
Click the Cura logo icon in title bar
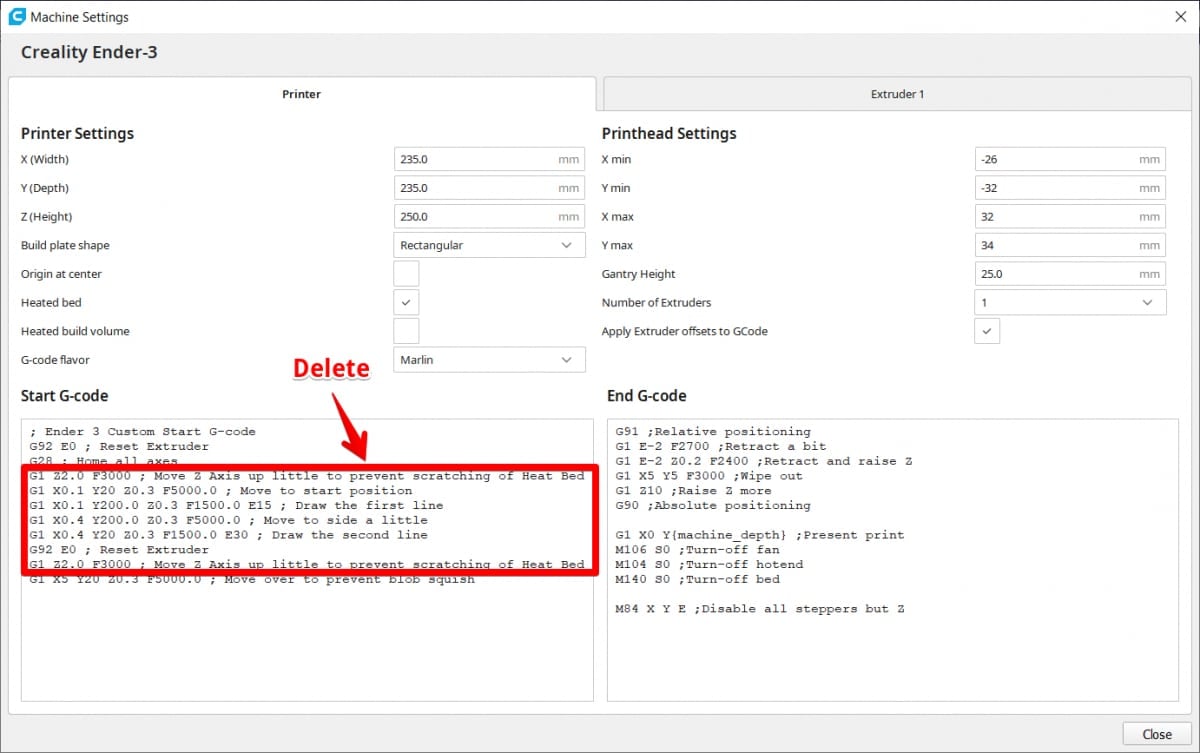(16, 17)
